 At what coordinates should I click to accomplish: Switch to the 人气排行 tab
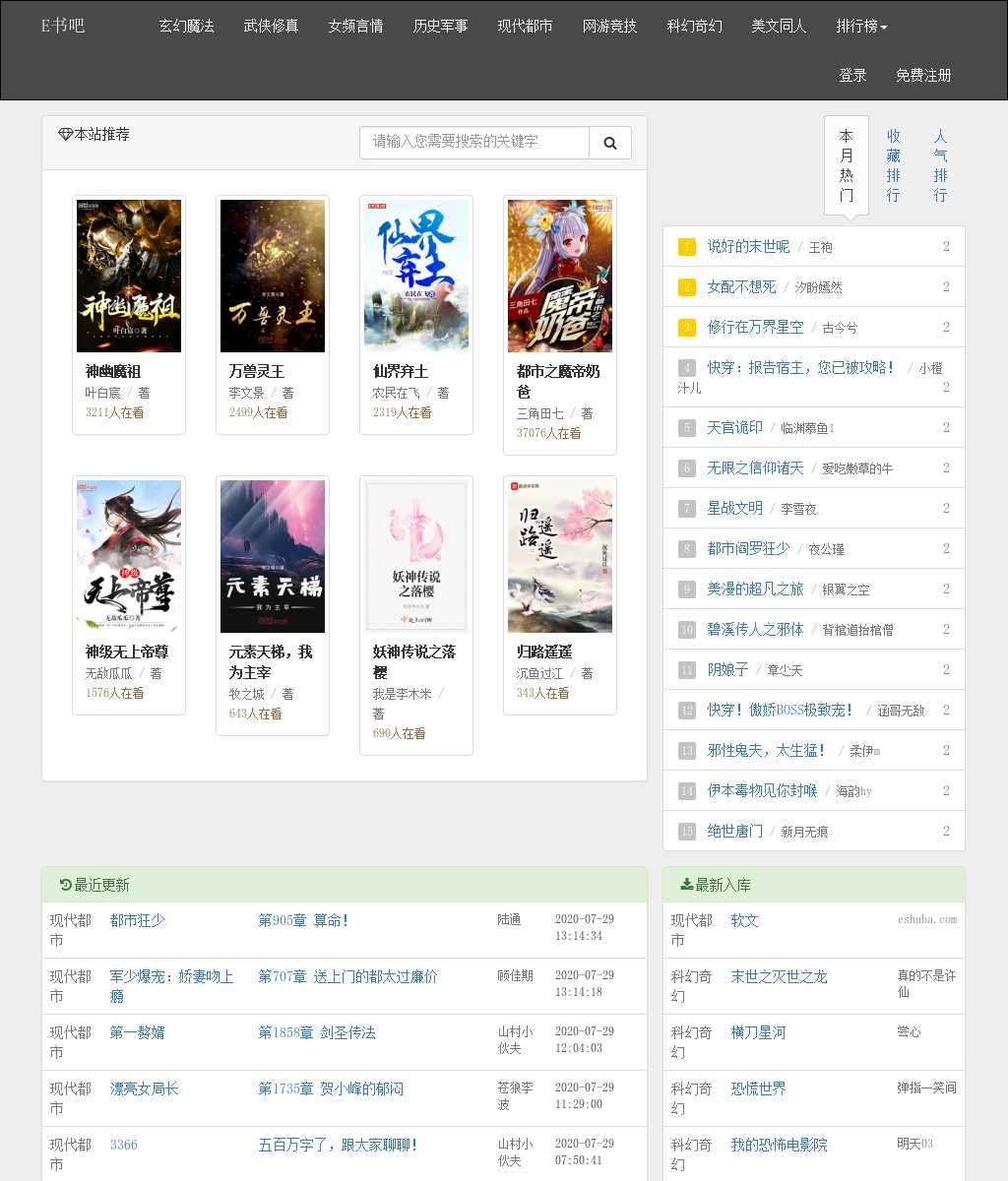click(941, 165)
